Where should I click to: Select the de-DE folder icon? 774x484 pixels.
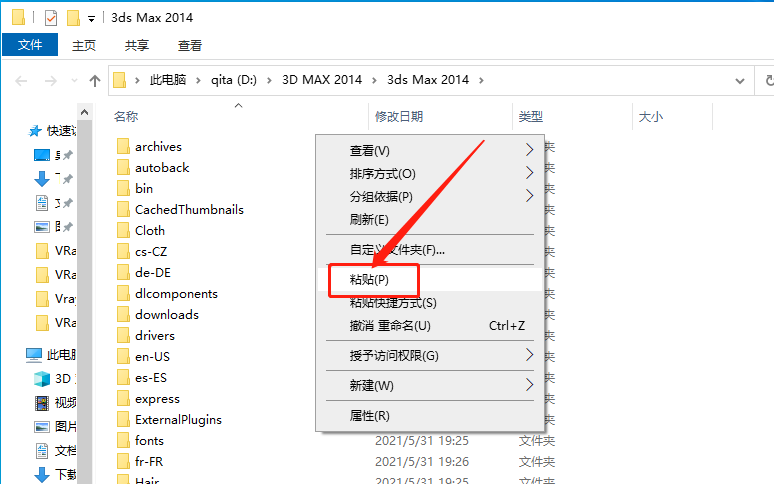pyautogui.click(x=123, y=272)
